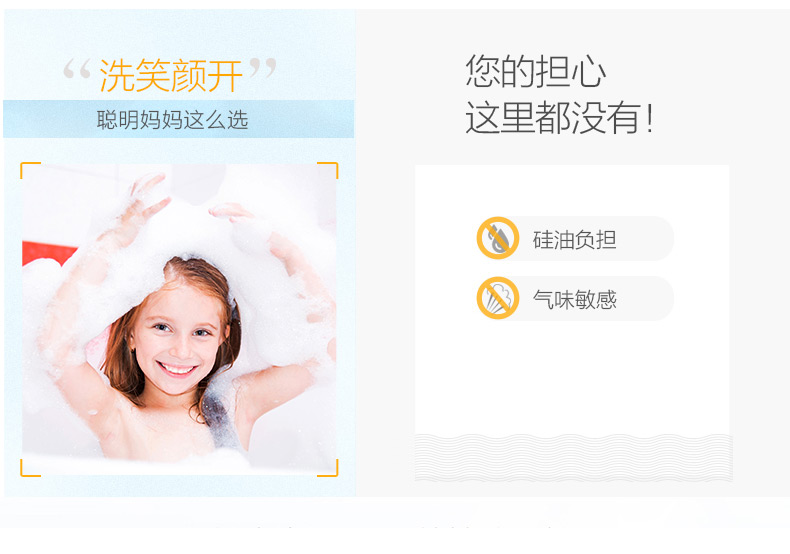Select the 气味敏感 label text
Viewport: 790px width, 554px height.
[x=574, y=300]
